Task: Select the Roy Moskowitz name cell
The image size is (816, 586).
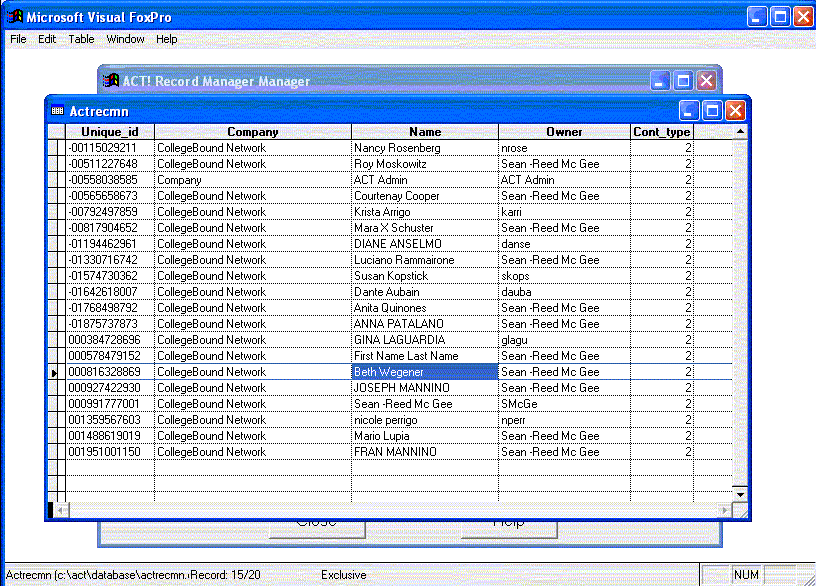Action: coord(425,164)
